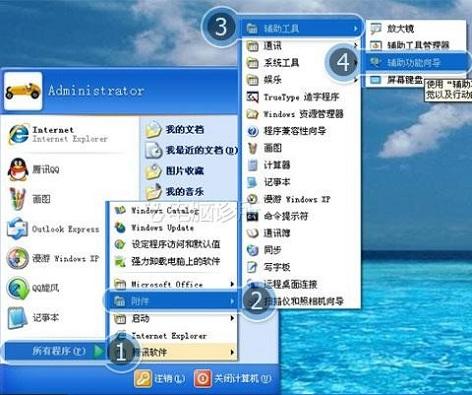472x395 pixels.
Task: Launch 屏幕键盘 on-screen keyboard
Action: [397, 80]
